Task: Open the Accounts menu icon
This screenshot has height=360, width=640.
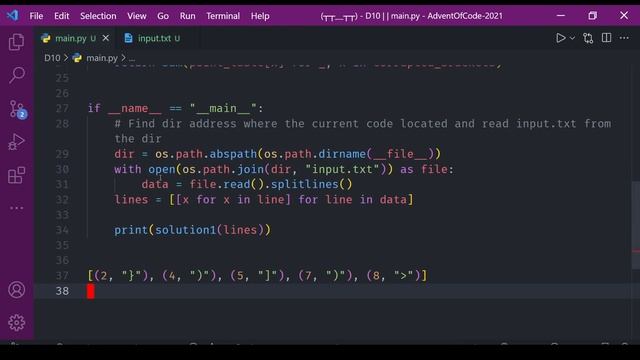Action: point(16,290)
